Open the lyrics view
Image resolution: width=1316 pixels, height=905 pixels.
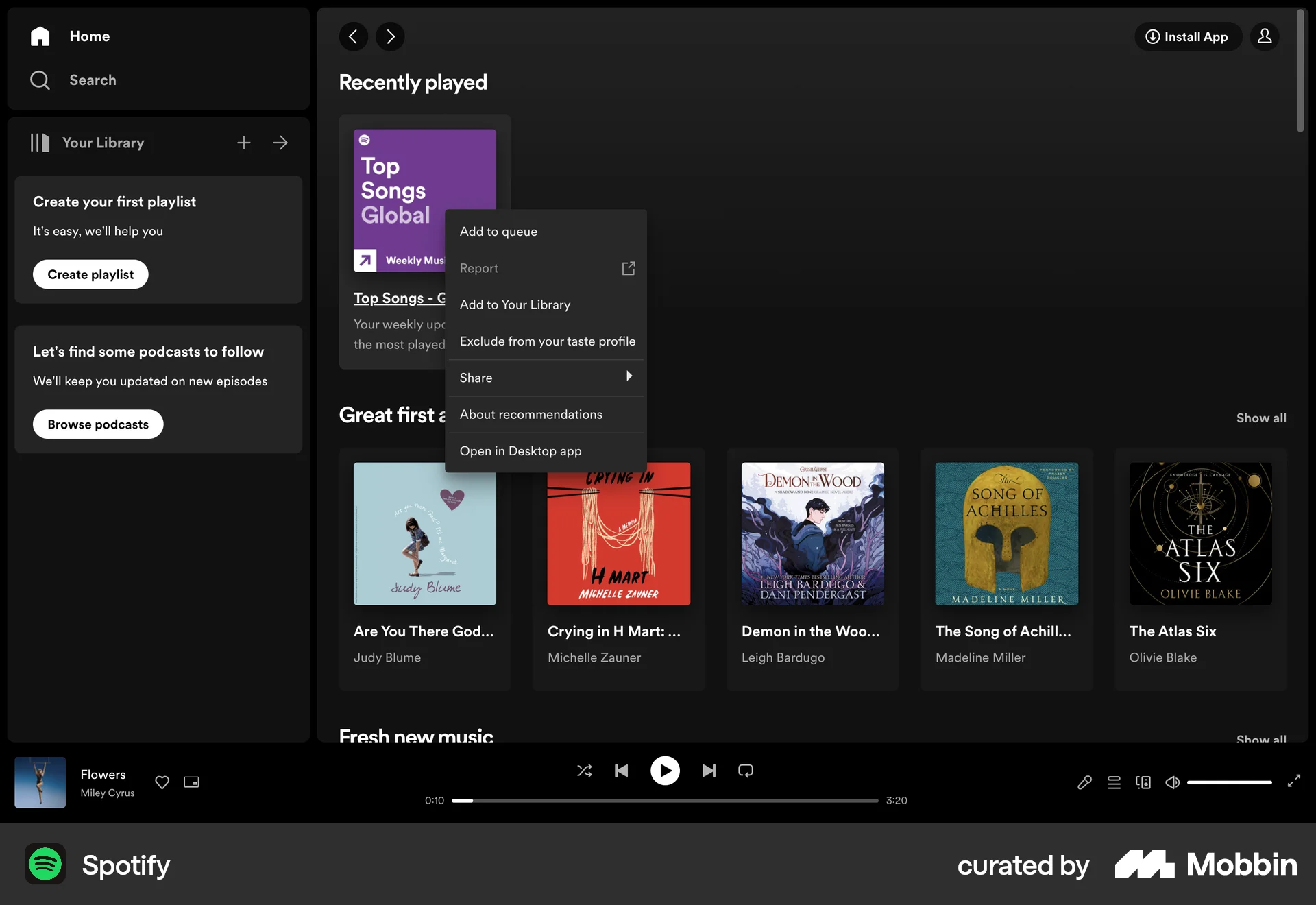point(1084,782)
